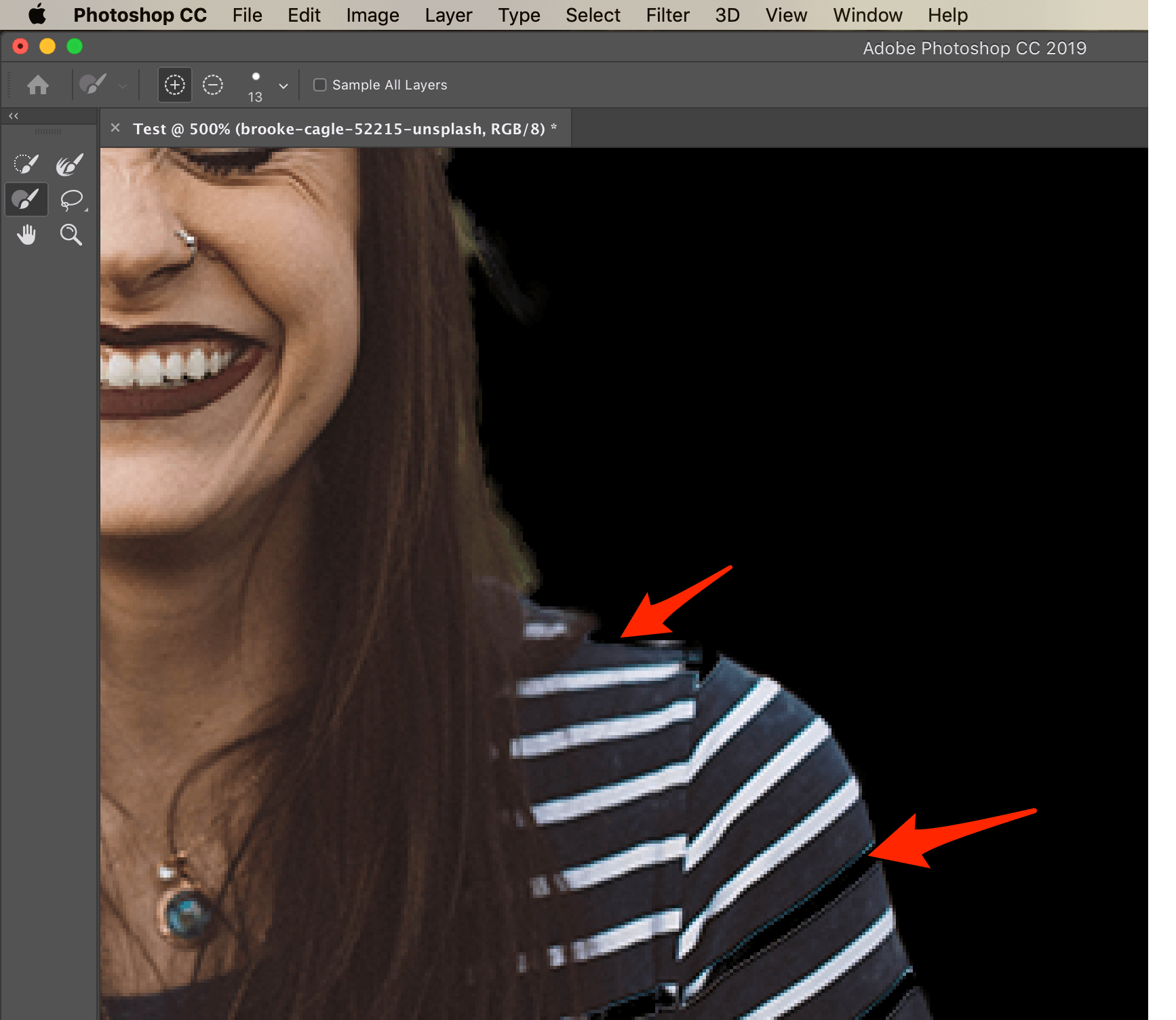
Task: Open the brush size dropdown showing 13
Action: coord(283,85)
